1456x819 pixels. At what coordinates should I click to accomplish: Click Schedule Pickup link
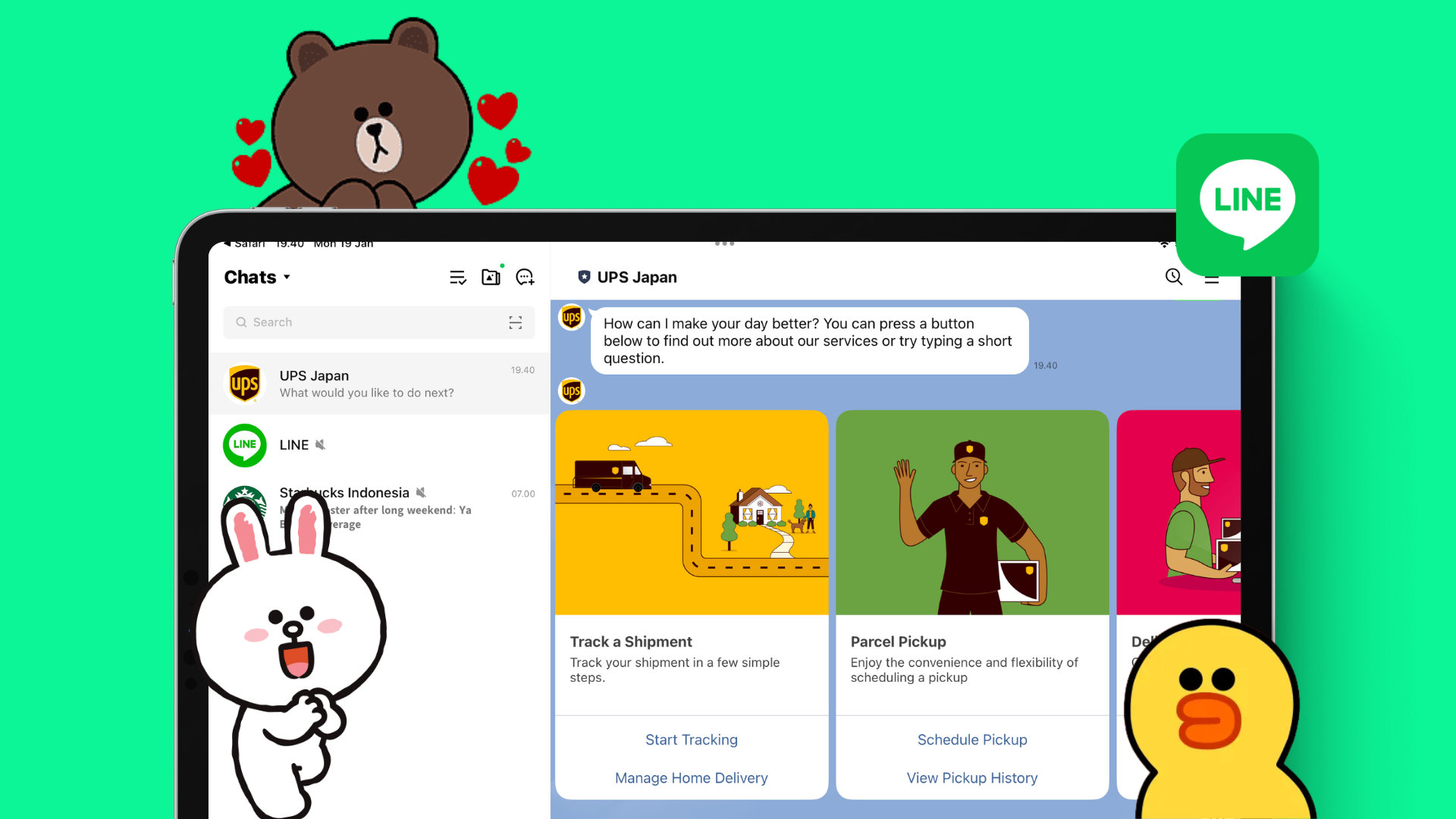971,739
